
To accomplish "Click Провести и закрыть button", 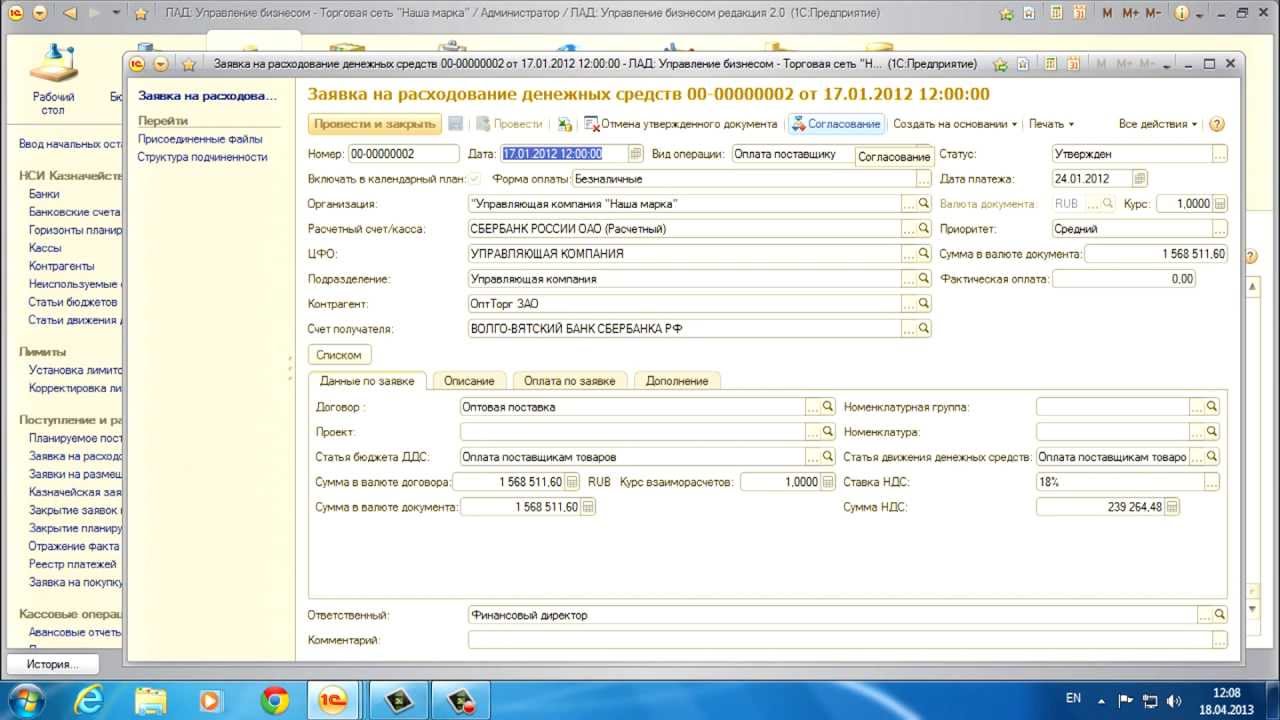I will tap(375, 124).
